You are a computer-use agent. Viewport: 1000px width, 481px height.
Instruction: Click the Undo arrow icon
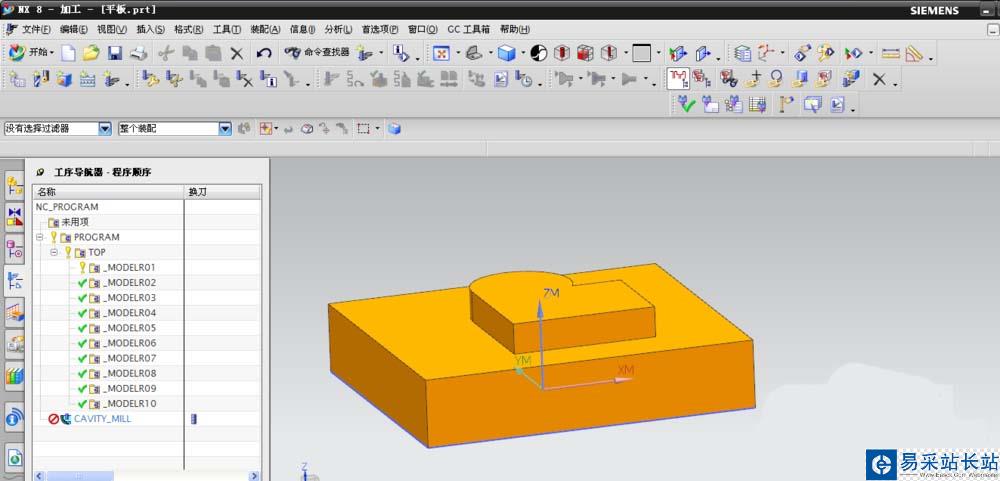tap(264, 53)
